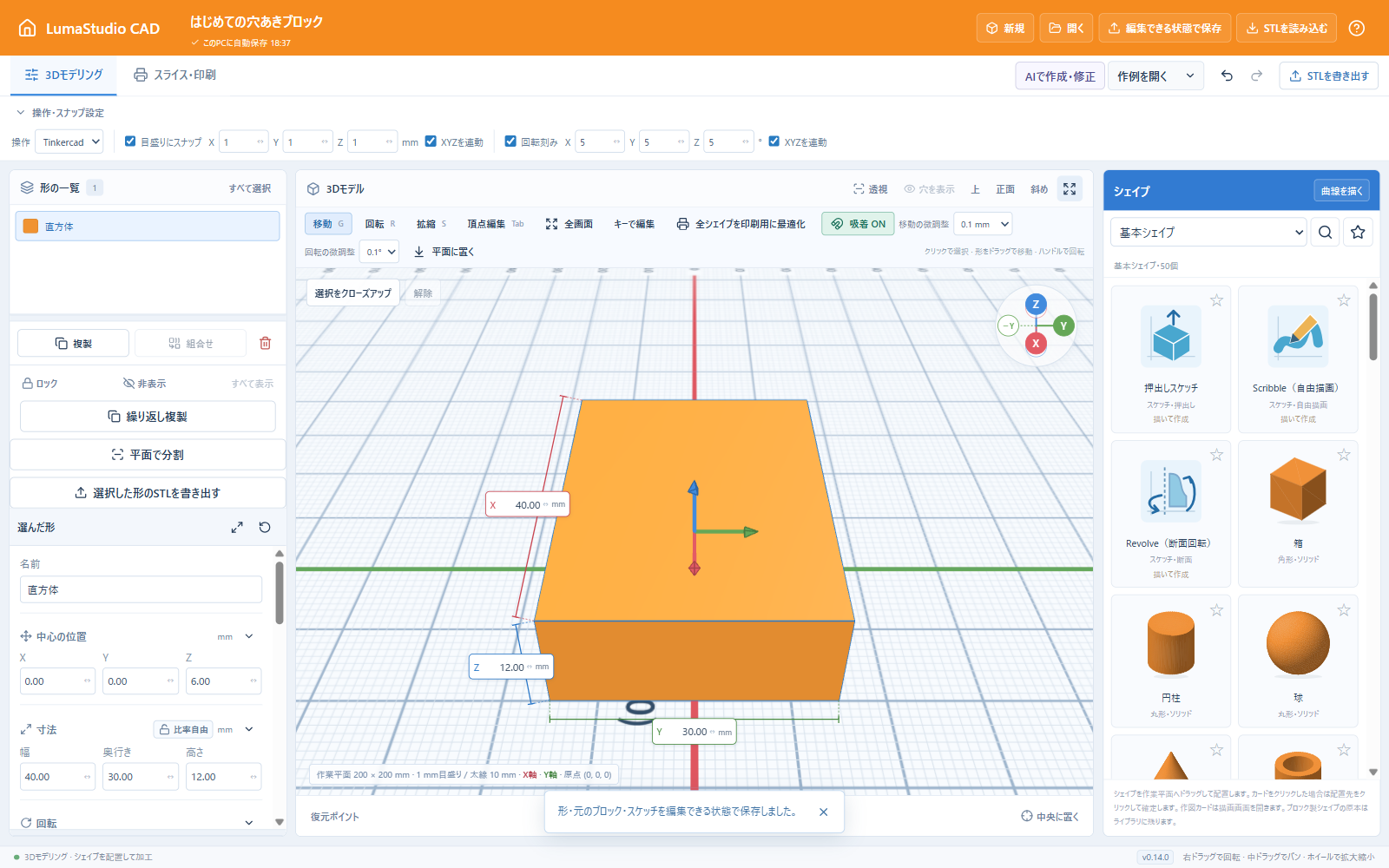Open the 操作 Tinkercad dropdown
This screenshot has height=868, width=1389.
pyautogui.click(x=69, y=141)
